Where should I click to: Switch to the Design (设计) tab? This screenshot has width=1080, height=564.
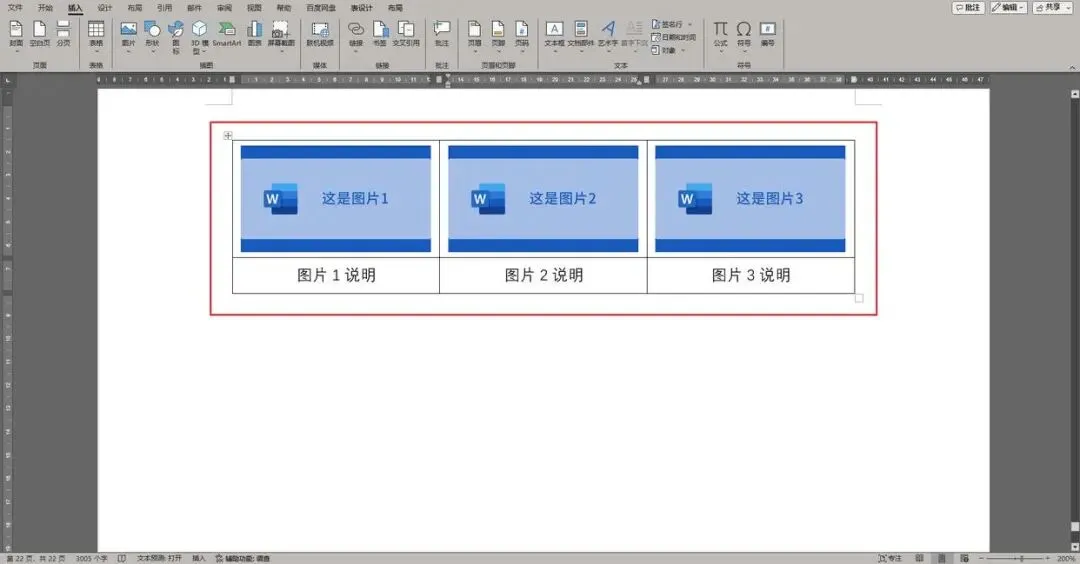pos(105,8)
